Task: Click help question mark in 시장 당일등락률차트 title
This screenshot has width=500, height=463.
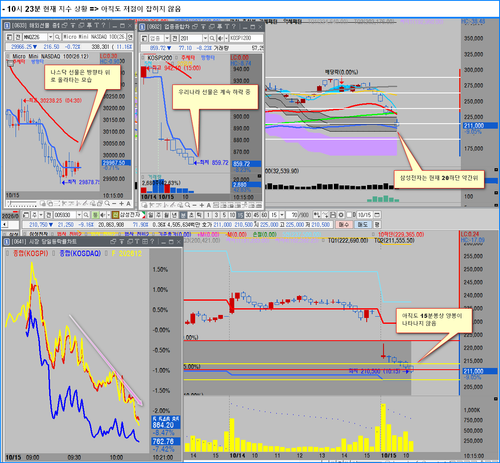Action: (152, 241)
